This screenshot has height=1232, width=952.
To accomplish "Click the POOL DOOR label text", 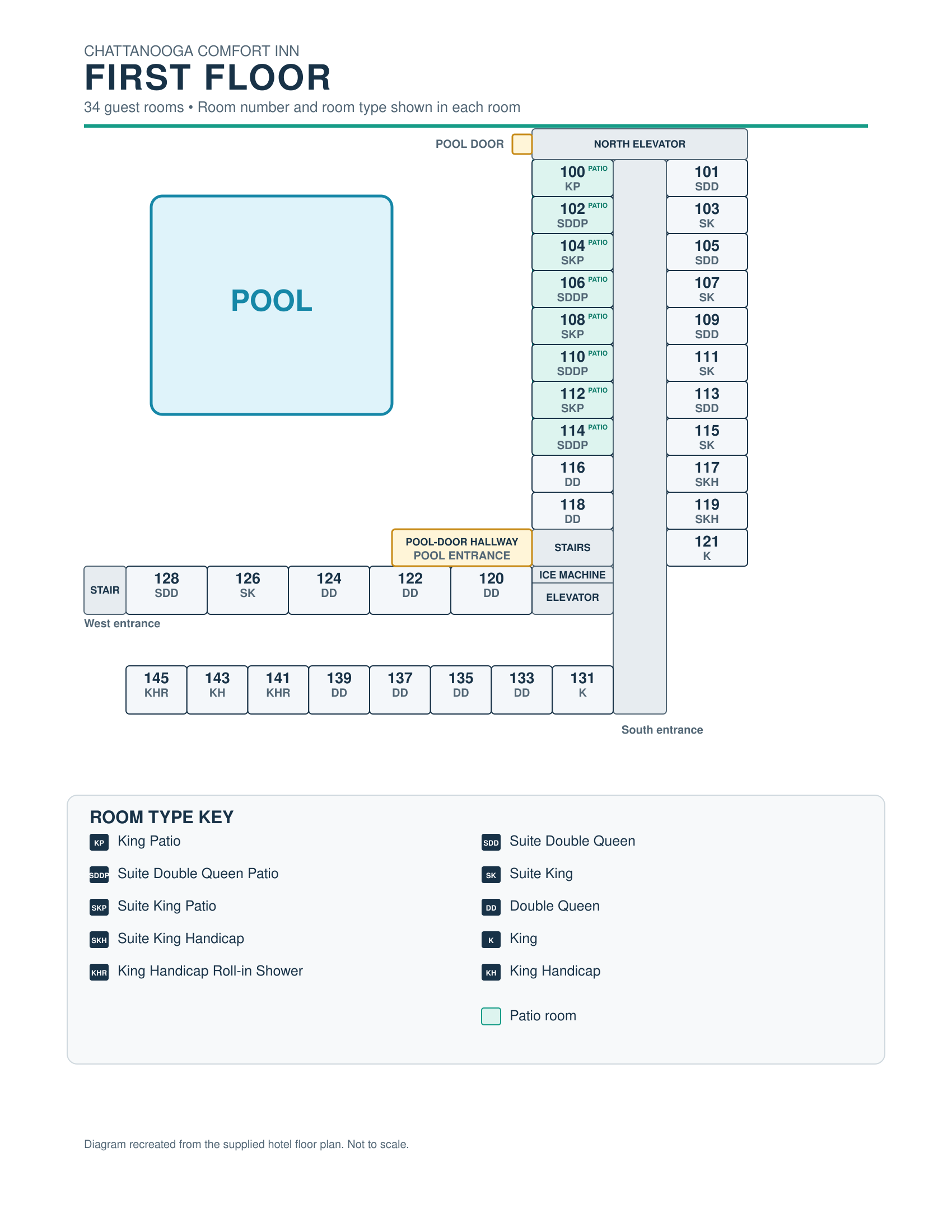I will tap(470, 144).
